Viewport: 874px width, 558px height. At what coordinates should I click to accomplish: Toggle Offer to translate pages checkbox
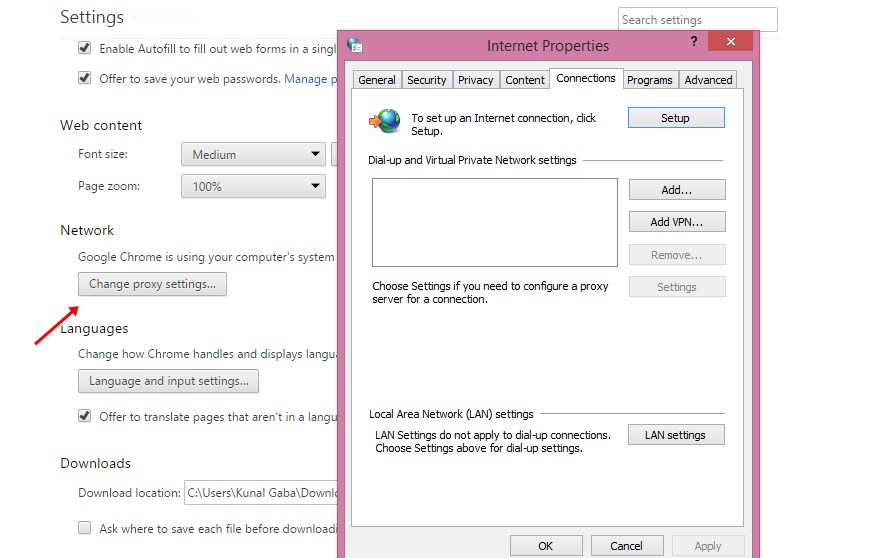tap(85, 415)
